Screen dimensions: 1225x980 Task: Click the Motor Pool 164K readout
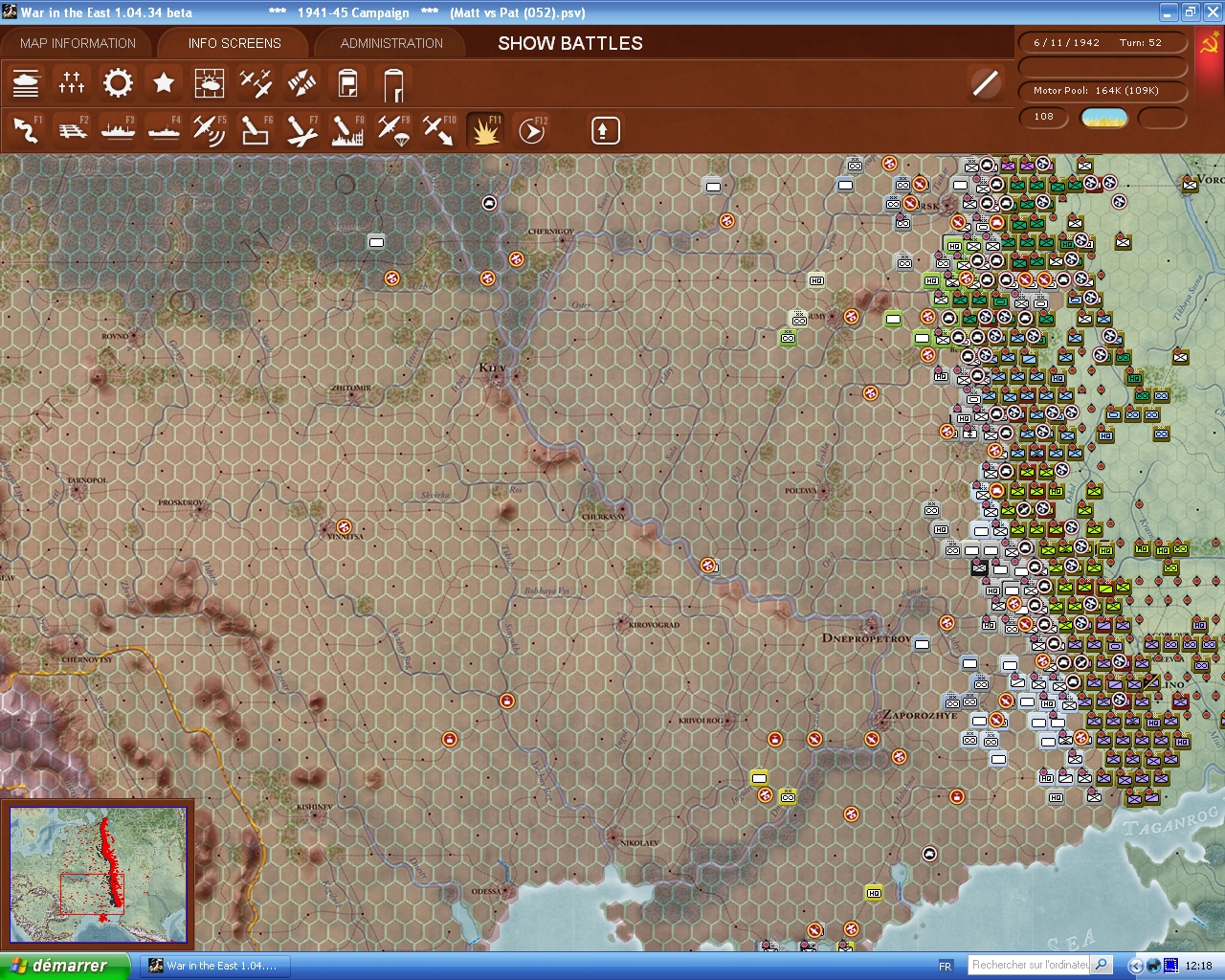(x=1102, y=91)
